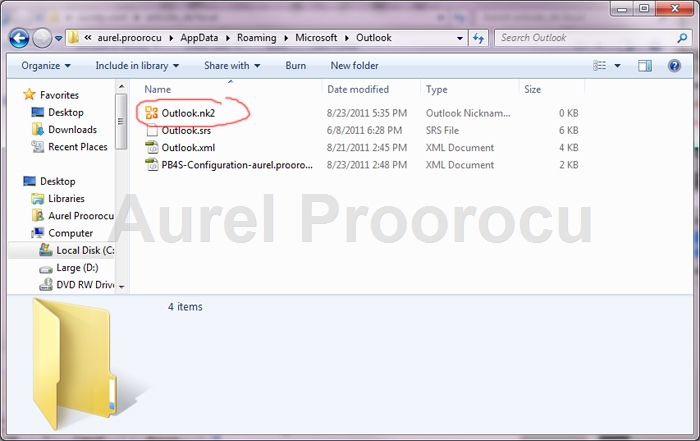Click the folder icon in address bar
Viewport: 700px width, 441px height.
pos(73,37)
